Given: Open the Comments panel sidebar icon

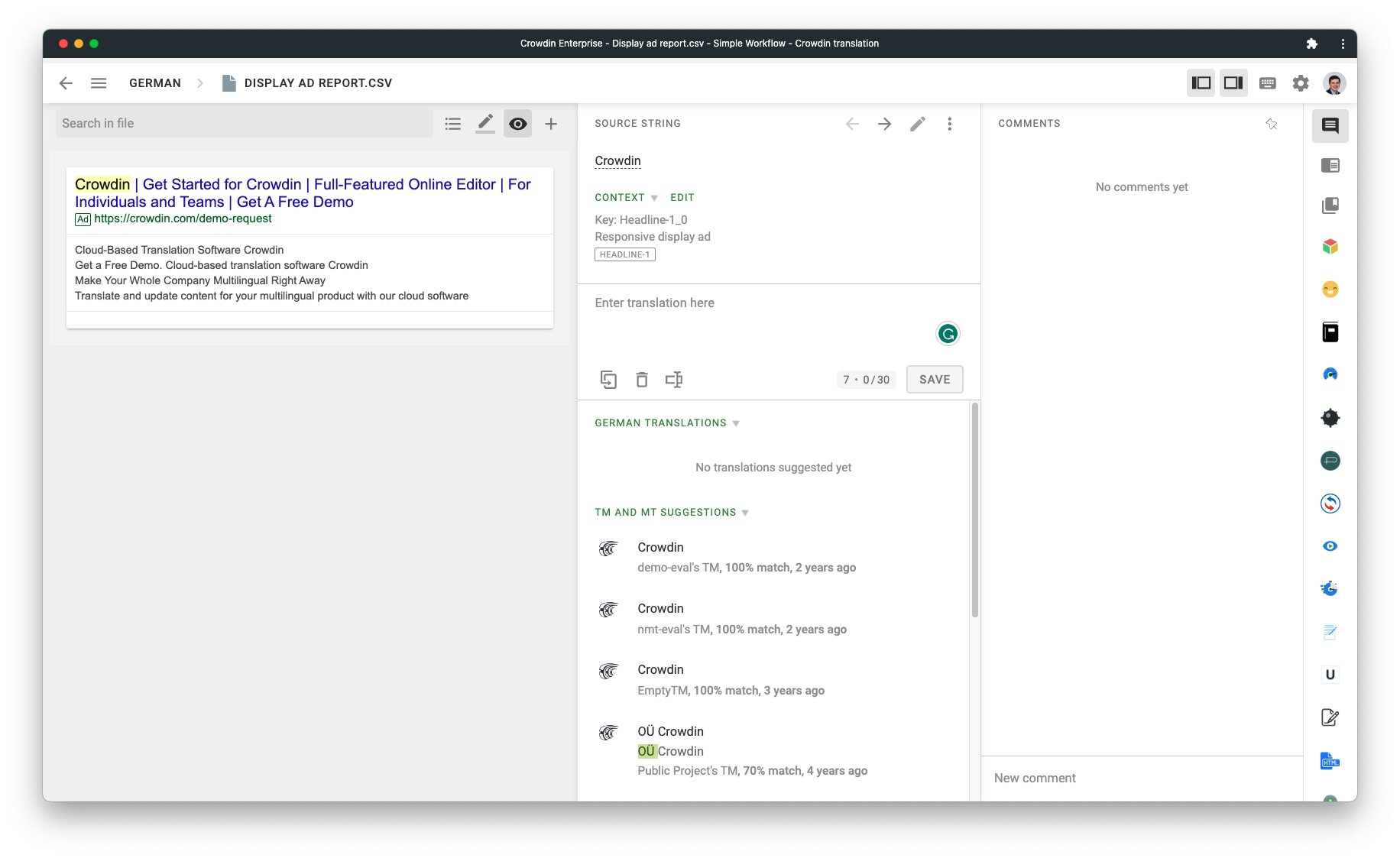Looking at the screenshot, I should tap(1330, 126).
